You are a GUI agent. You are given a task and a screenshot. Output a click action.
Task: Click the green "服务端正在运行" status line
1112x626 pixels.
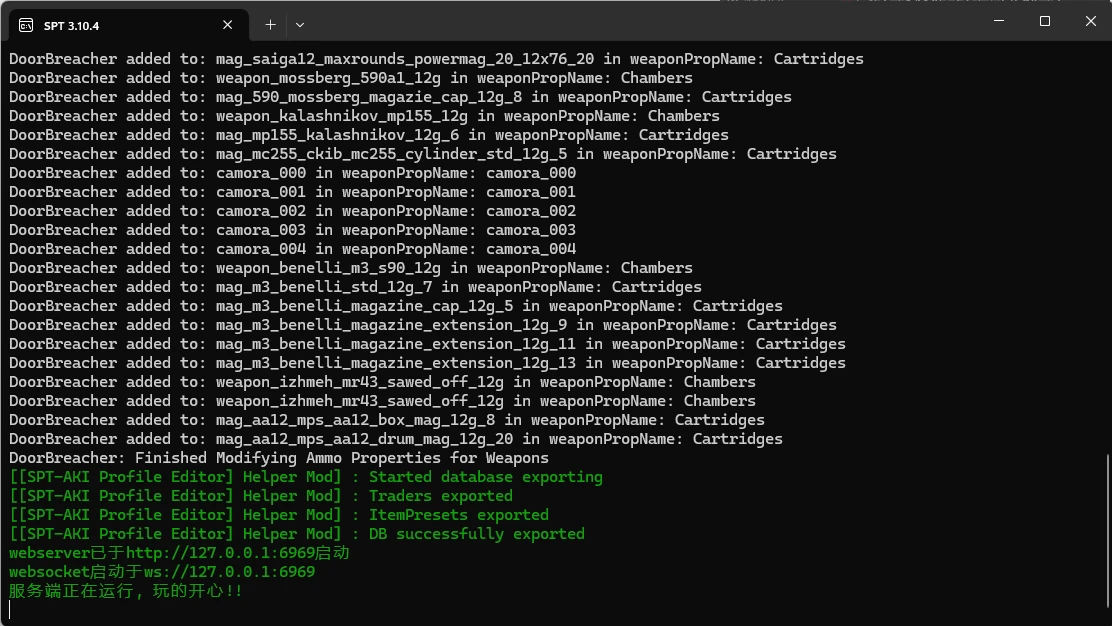126,591
